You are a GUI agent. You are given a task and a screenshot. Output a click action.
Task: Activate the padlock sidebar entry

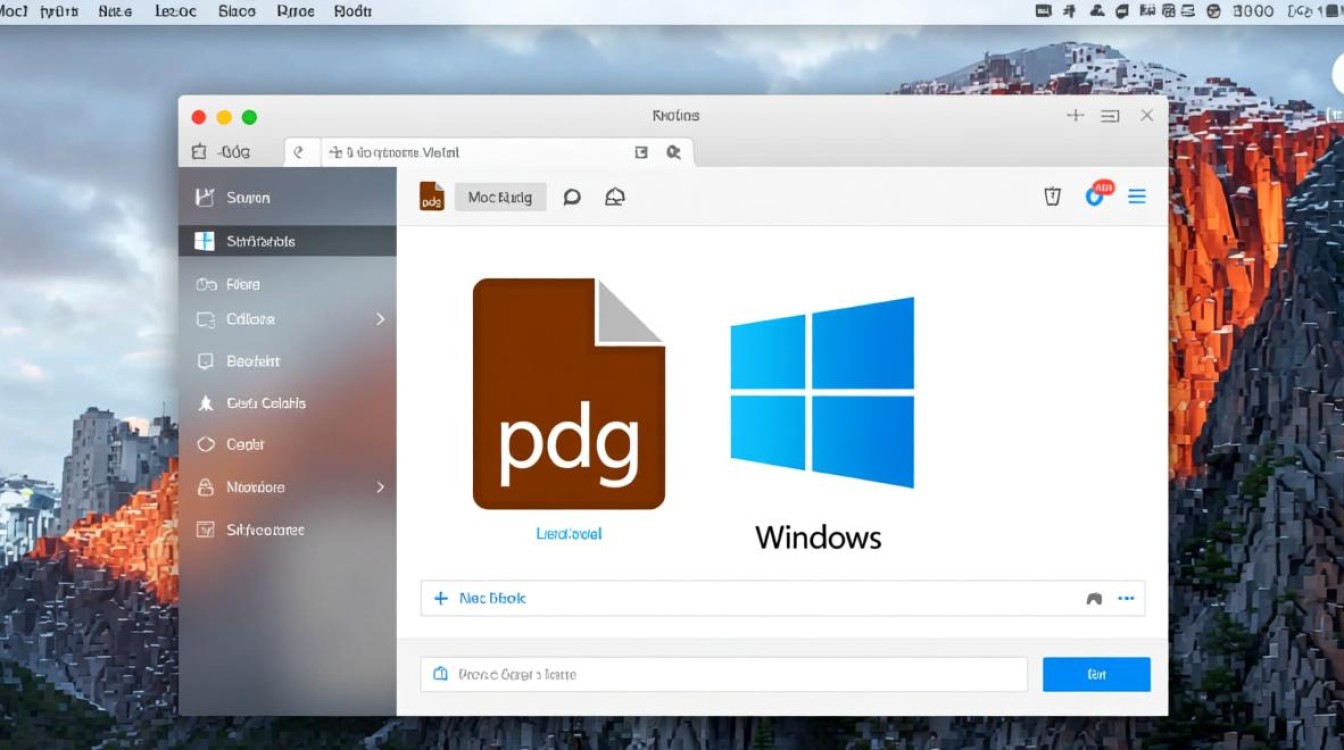(x=240, y=487)
